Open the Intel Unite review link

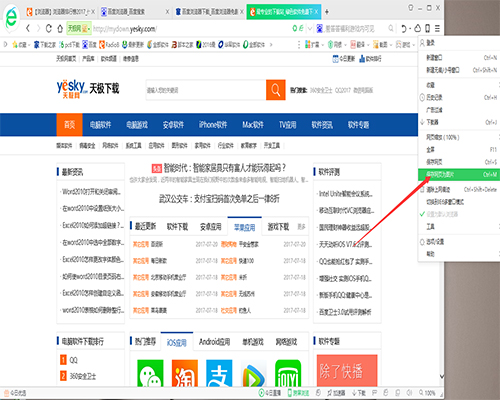pyautogui.click(x=346, y=194)
